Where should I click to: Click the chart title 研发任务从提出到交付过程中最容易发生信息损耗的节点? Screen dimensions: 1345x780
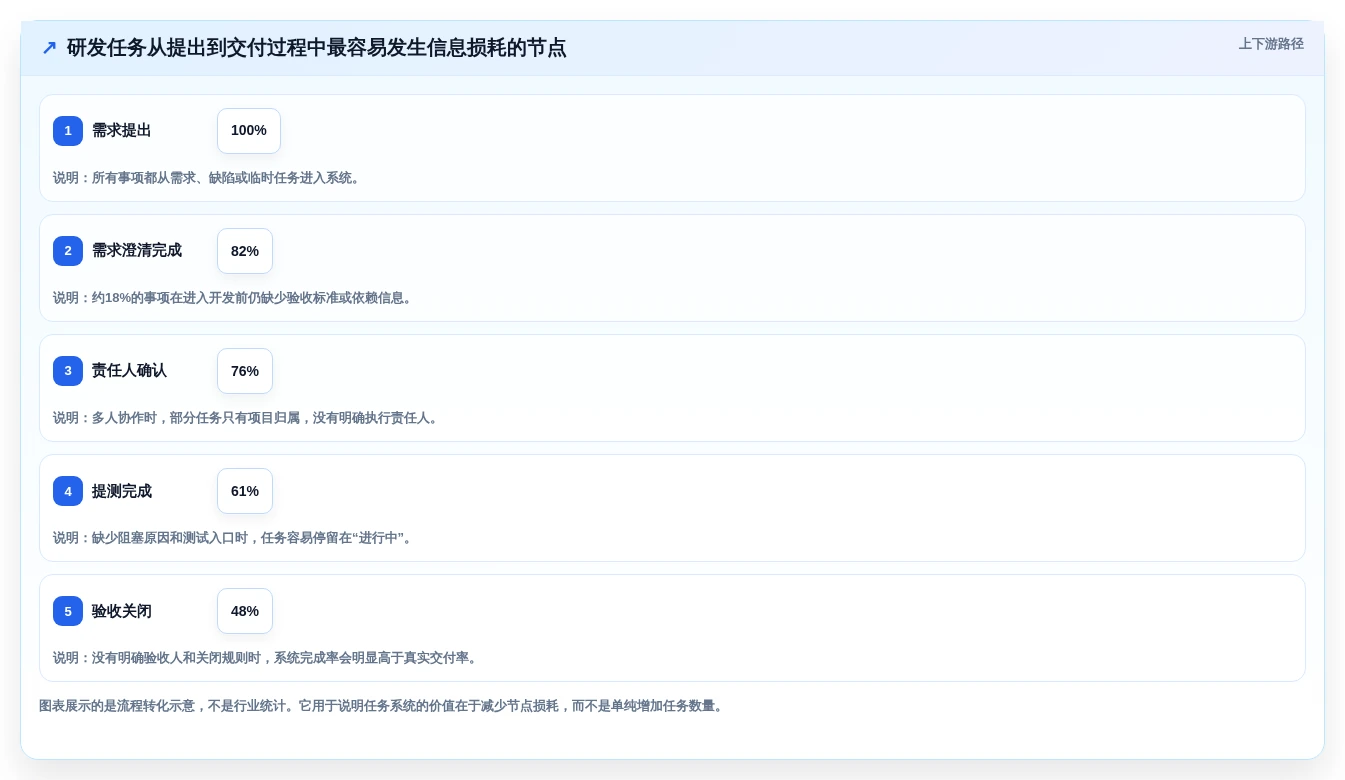[317, 48]
